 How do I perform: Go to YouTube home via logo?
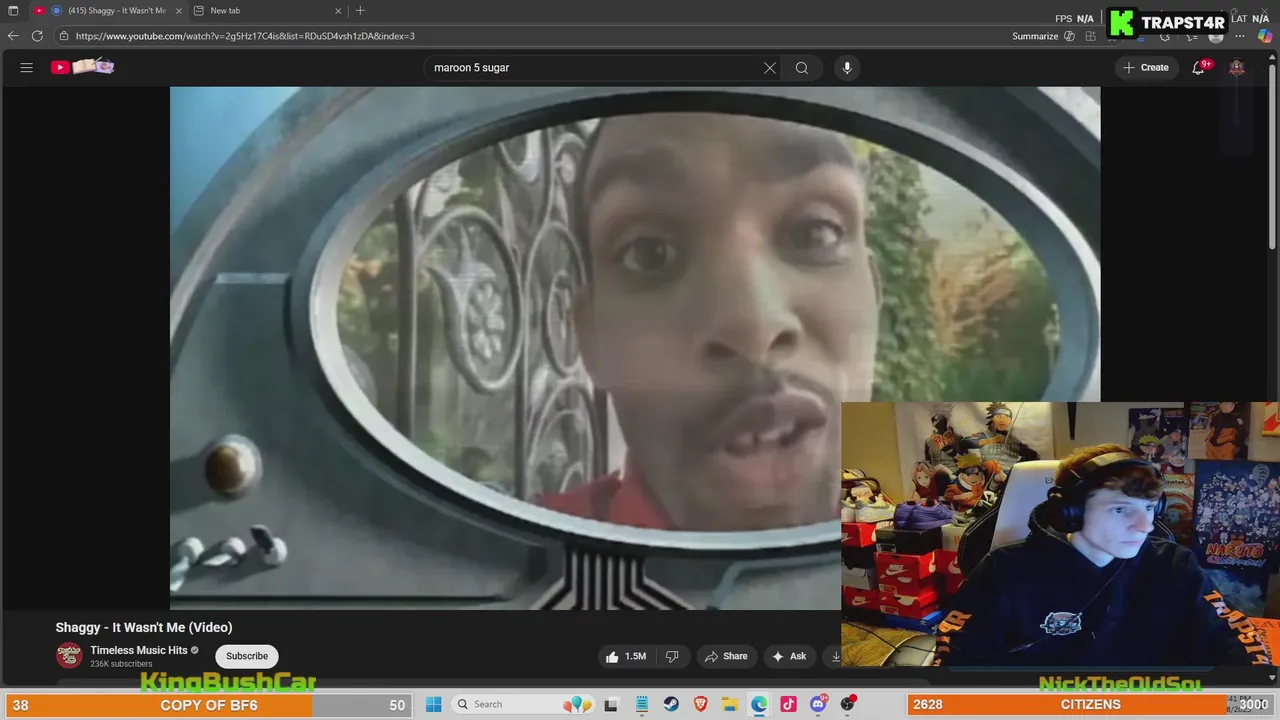point(83,67)
